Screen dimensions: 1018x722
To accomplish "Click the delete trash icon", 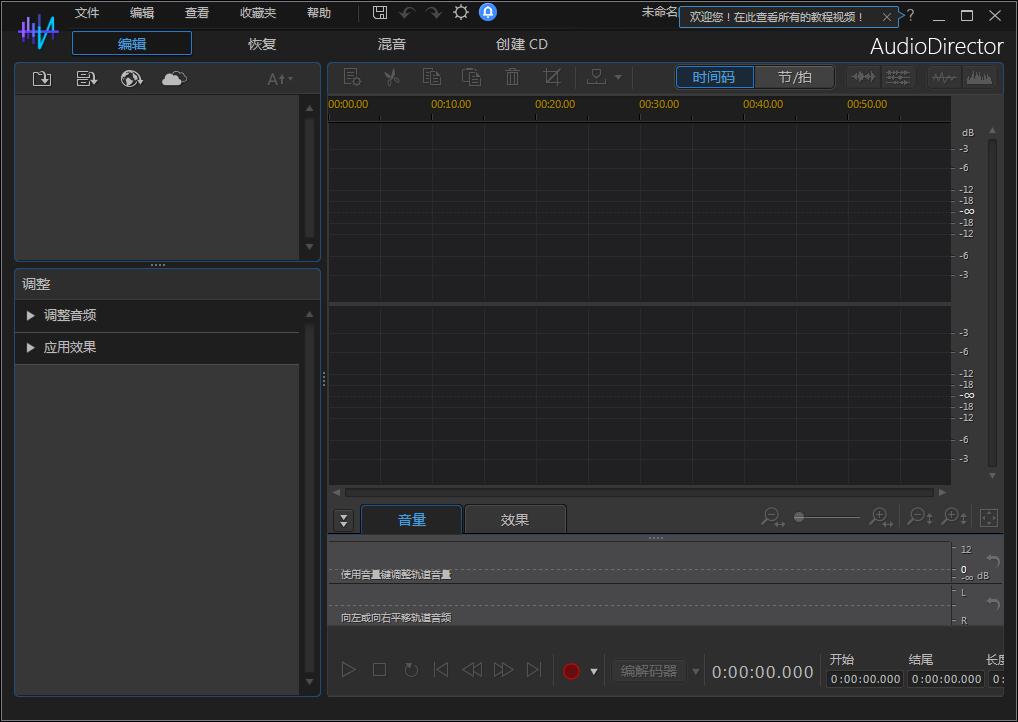I will tap(512, 77).
